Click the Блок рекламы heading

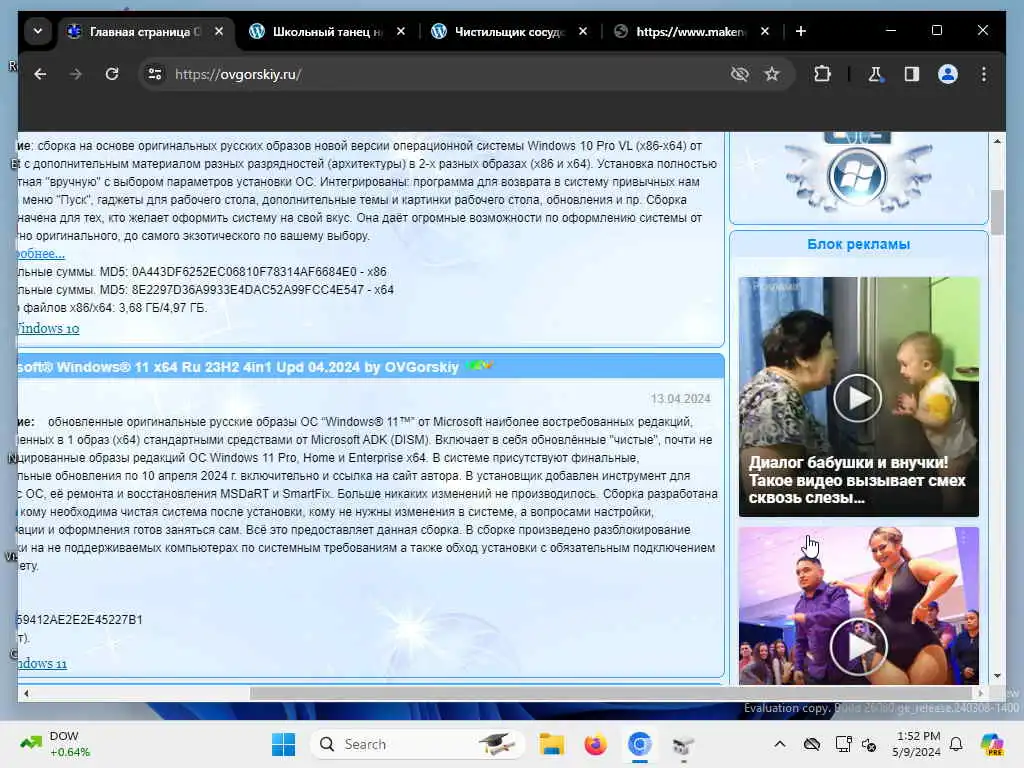click(x=858, y=244)
